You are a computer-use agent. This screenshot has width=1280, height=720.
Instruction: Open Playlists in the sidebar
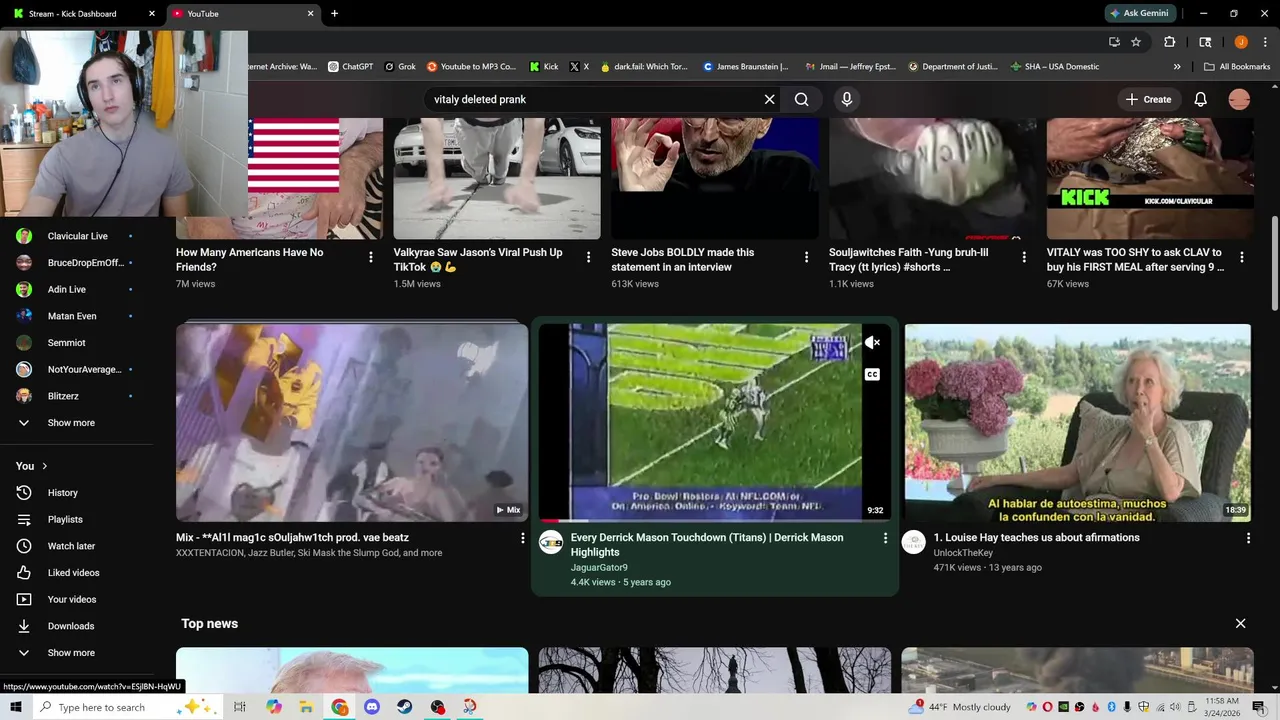tap(65, 519)
